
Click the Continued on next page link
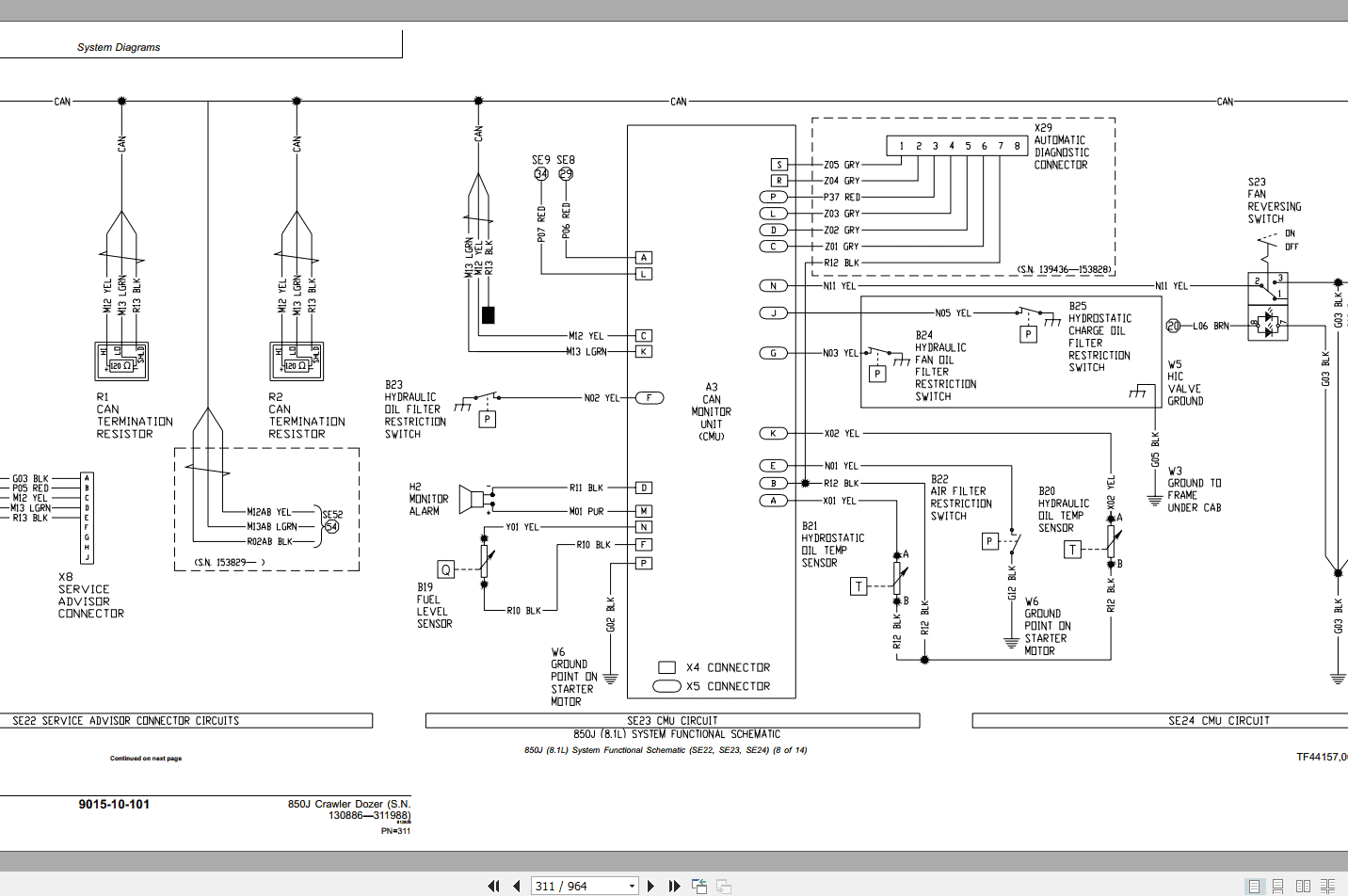(146, 758)
